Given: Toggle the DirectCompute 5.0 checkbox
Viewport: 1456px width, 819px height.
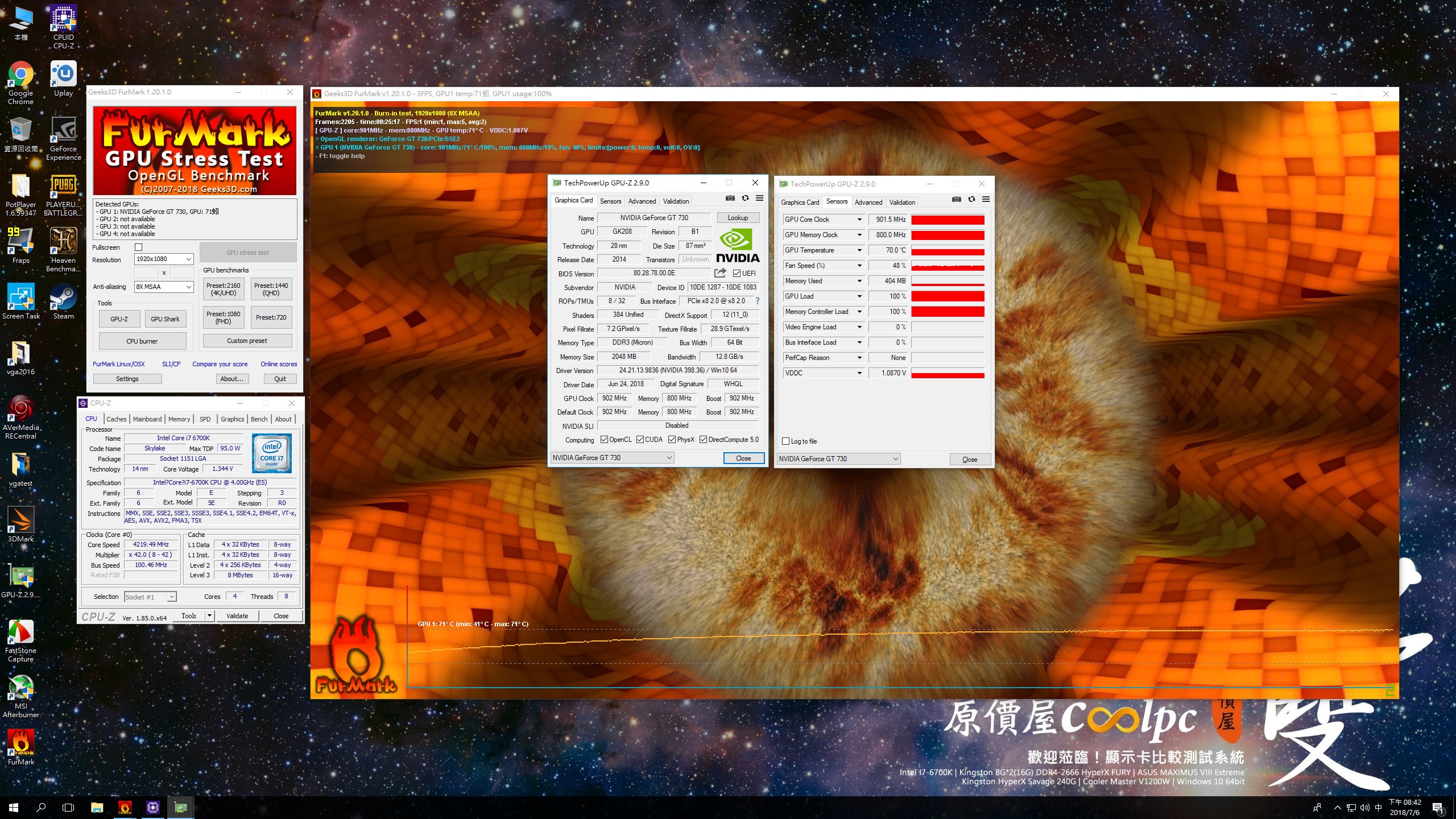Looking at the screenshot, I should tap(703, 440).
